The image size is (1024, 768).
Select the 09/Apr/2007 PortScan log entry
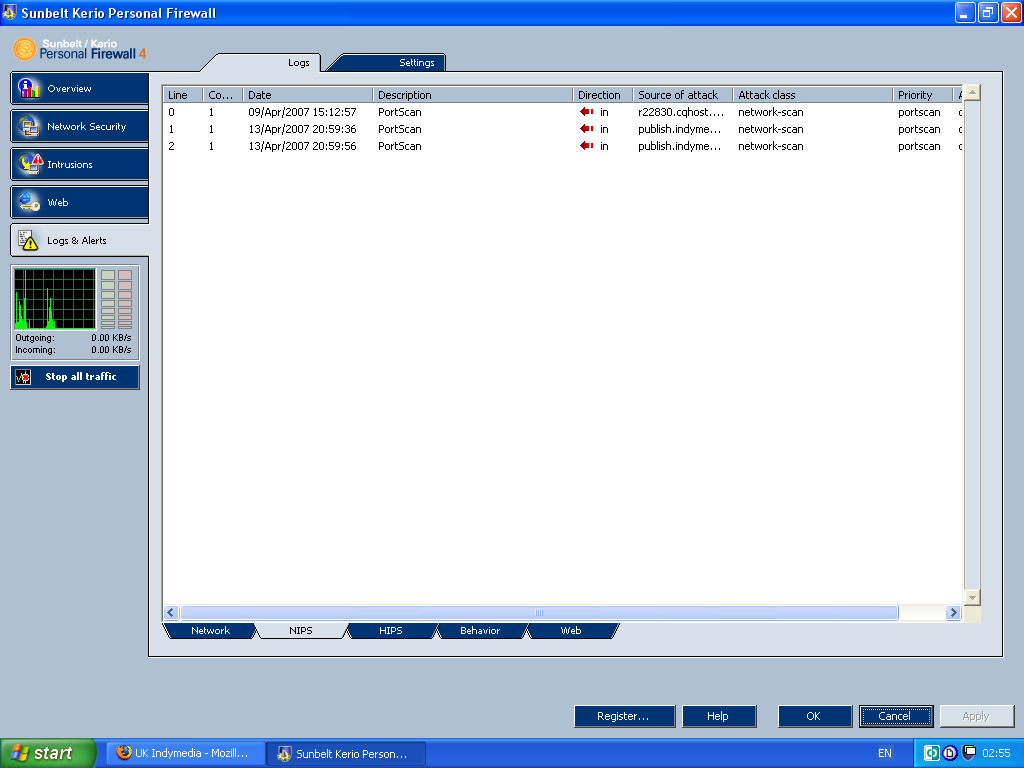tap(400, 112)
